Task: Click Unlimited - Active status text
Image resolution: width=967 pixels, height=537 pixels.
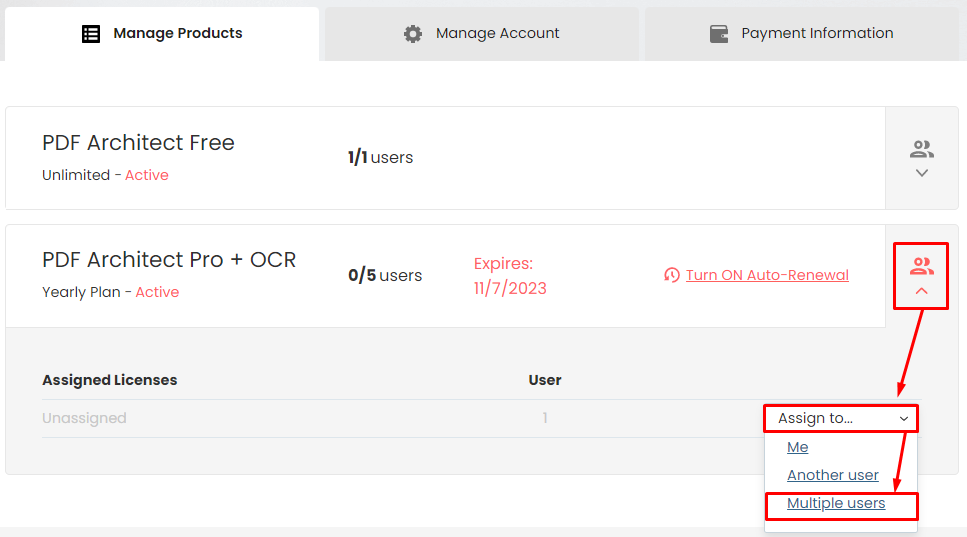Action: pos(105,175)
